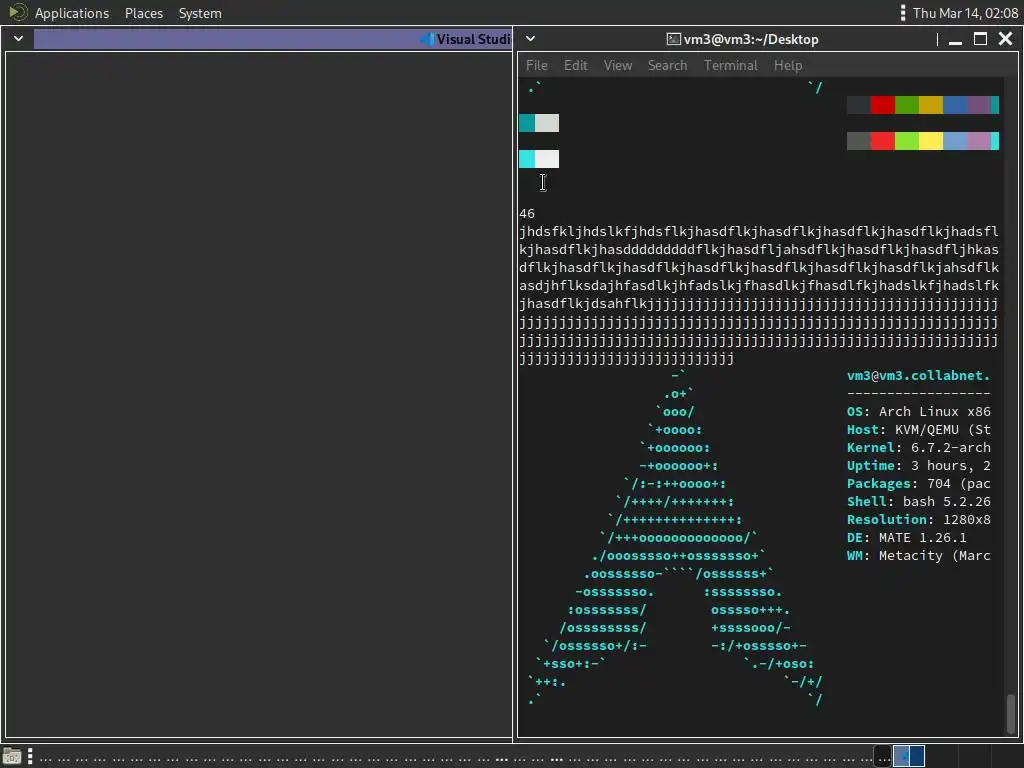This screenshot has width=1024, height=768.
Task: Click the clock showing Thu Mar 14, 02:08
Action: (x=965, y=13)
